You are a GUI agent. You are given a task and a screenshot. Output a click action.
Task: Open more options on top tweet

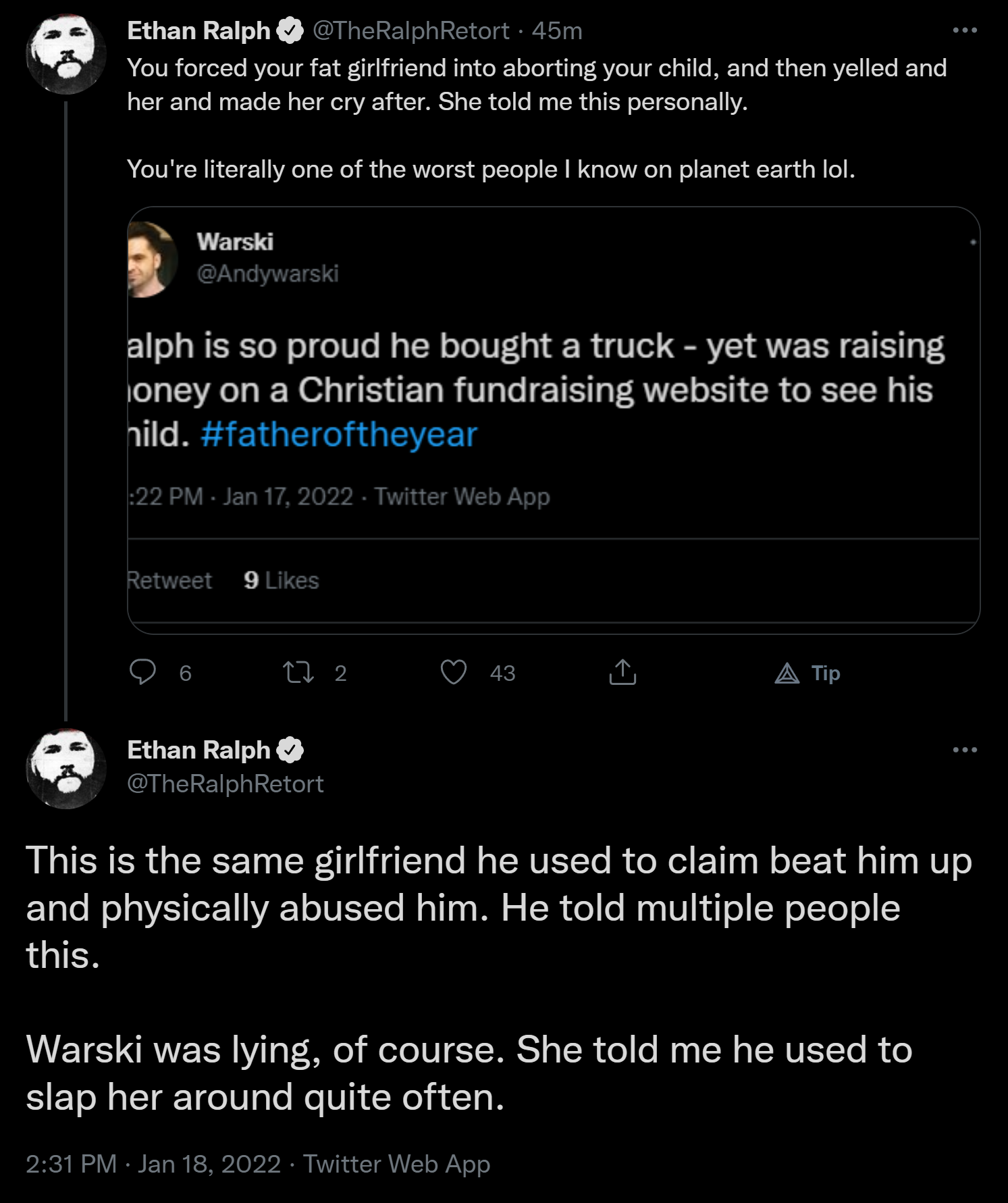(x=965, y=30)
